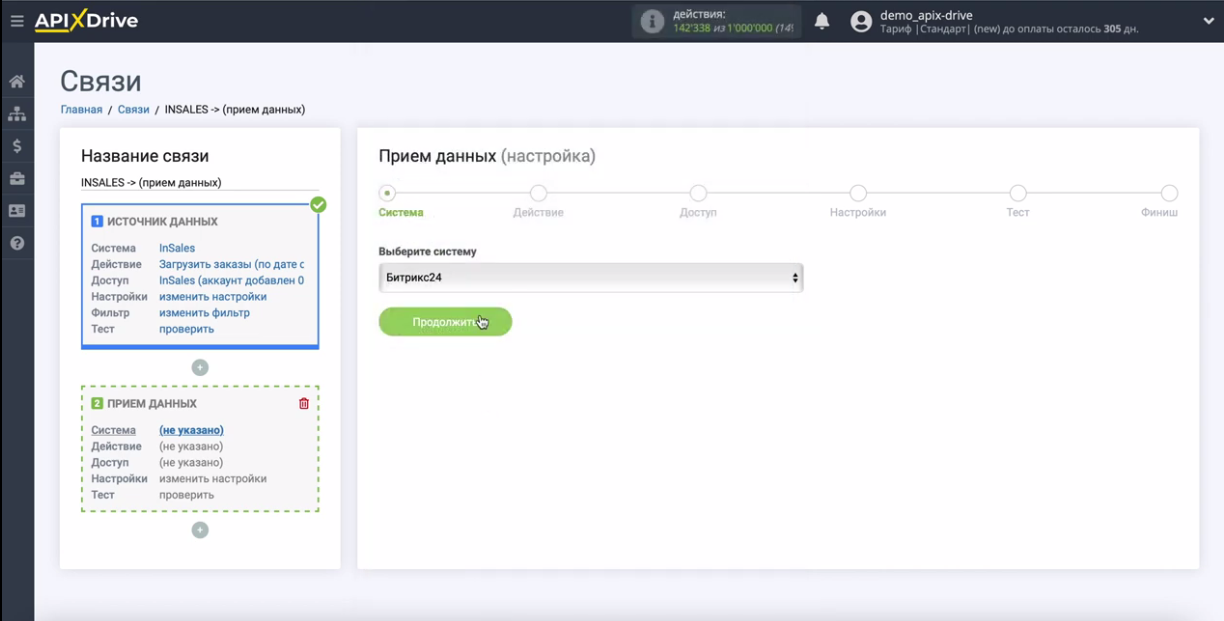Select the Тест wizard step
Viewport: 1224px width, 621px height.
pyautogui.click(x=1018, y=193)
